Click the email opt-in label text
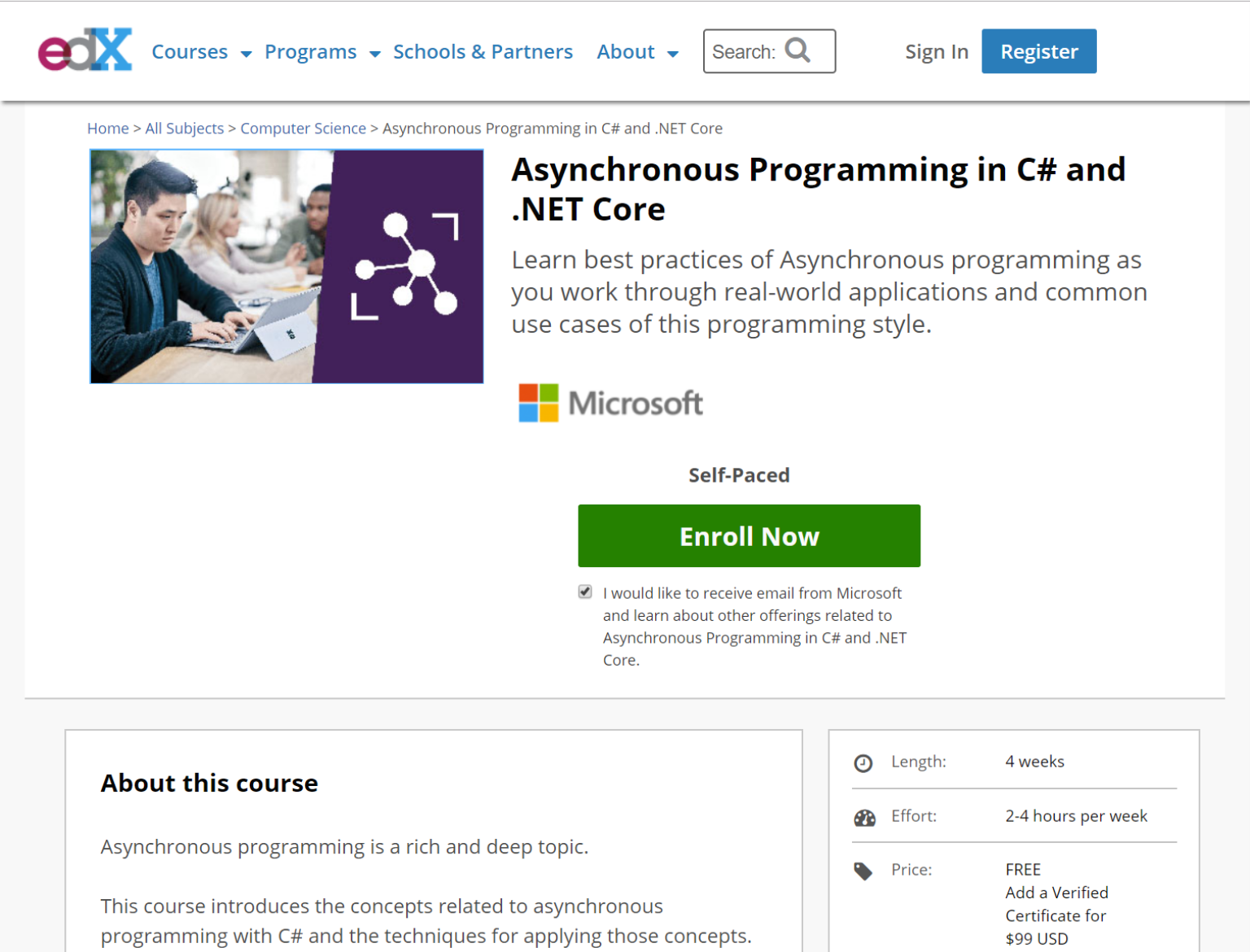Screen dimensions: 1250x952 click(754, 627)
